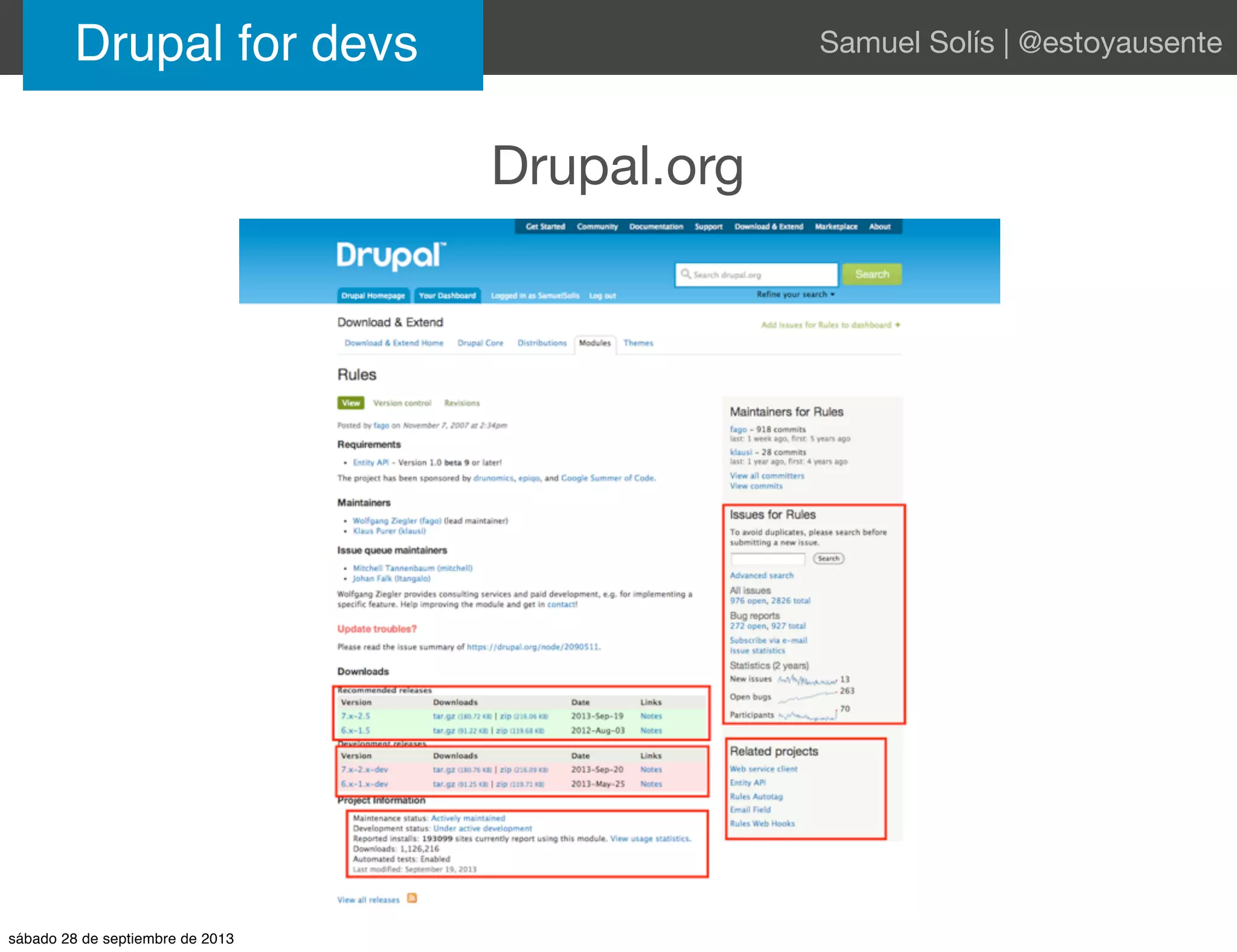The height and width of the screenshot is (952, 1237).
Task: Select the Modules tab
Action: [595, 343]
